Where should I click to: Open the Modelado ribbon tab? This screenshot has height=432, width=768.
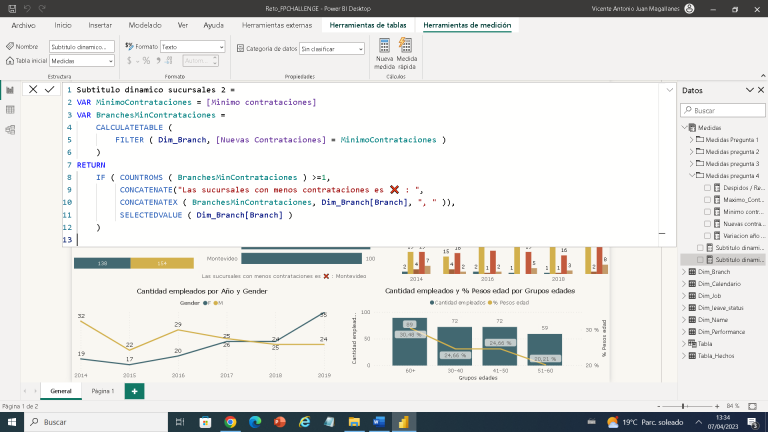146,24
